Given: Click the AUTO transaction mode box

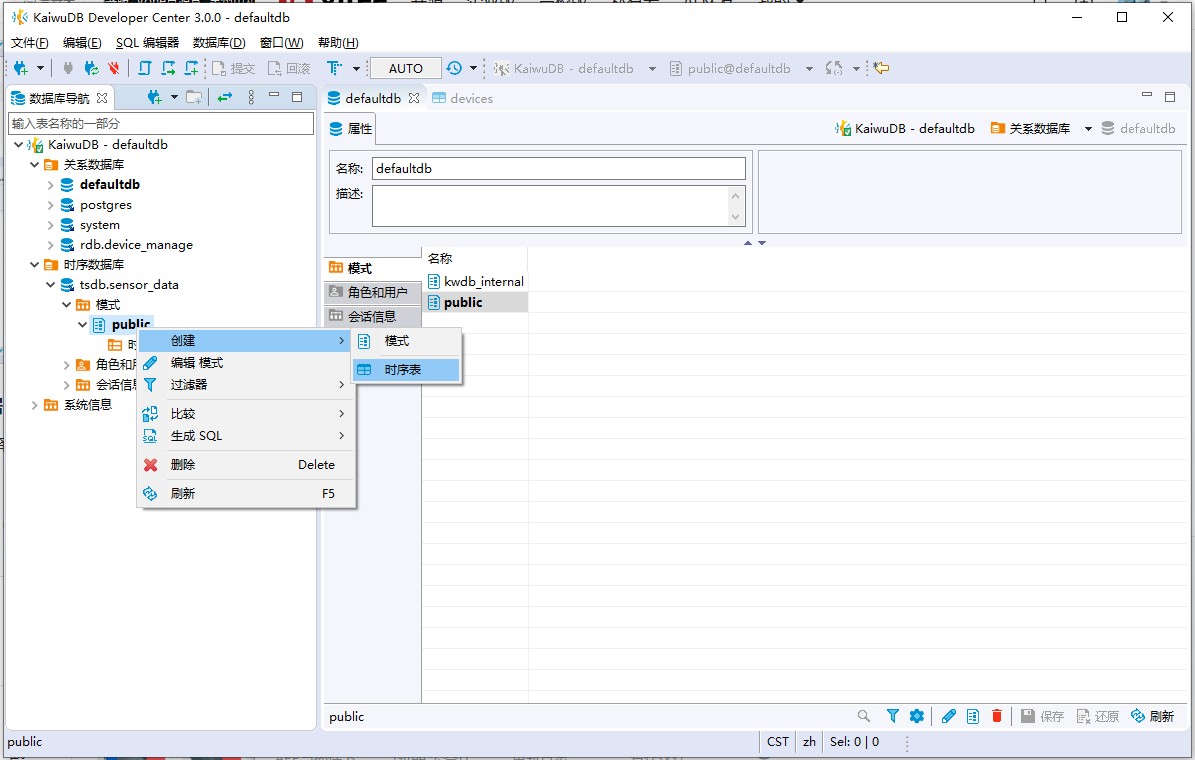Looking at the screenshot, I should [405, 69].
